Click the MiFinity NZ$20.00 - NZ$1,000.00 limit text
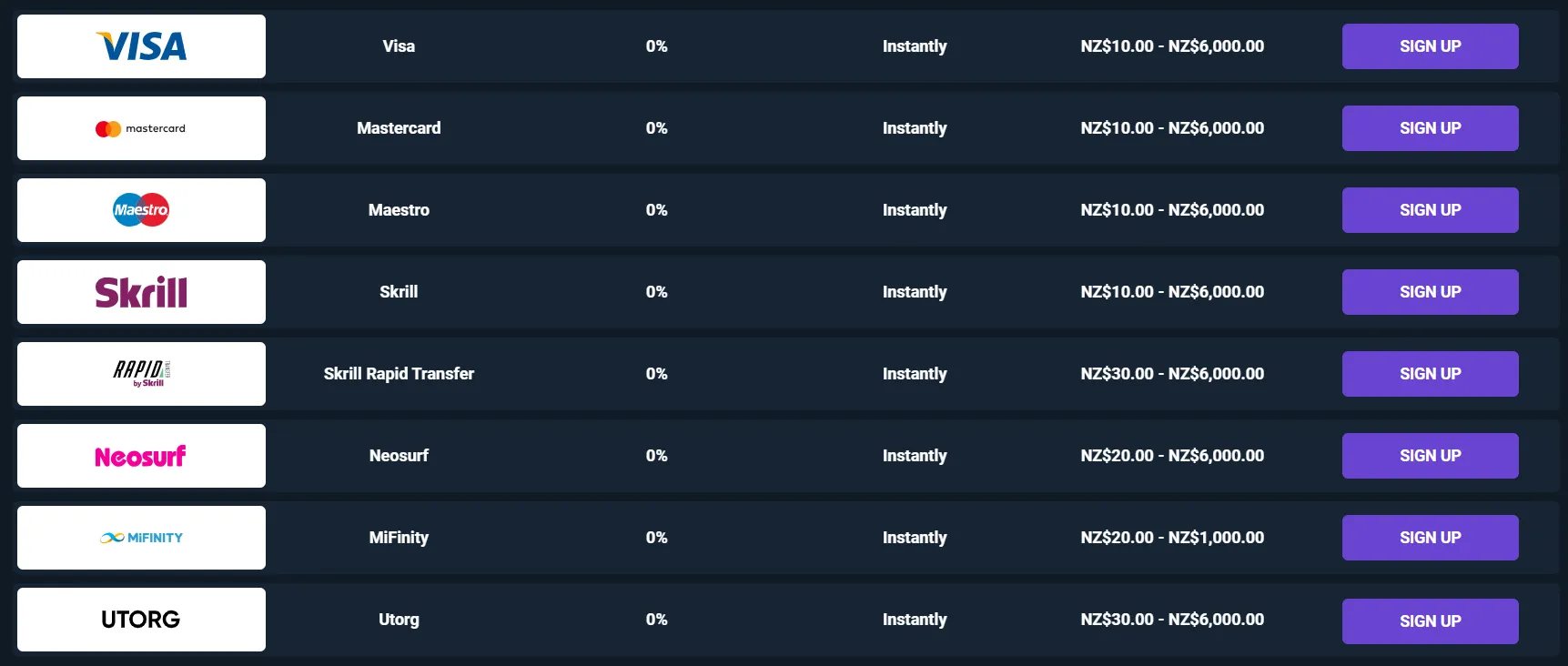The height and width of the screenshot is (666, 1568). (1172, 538)
